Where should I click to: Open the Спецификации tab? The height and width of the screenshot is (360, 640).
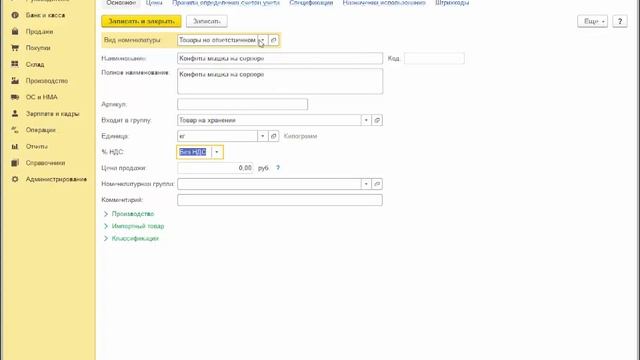click(x=311, y=3)
